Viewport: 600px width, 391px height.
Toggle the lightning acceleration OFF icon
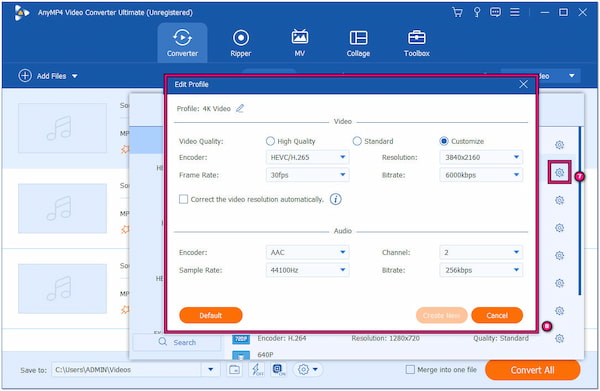256,370
